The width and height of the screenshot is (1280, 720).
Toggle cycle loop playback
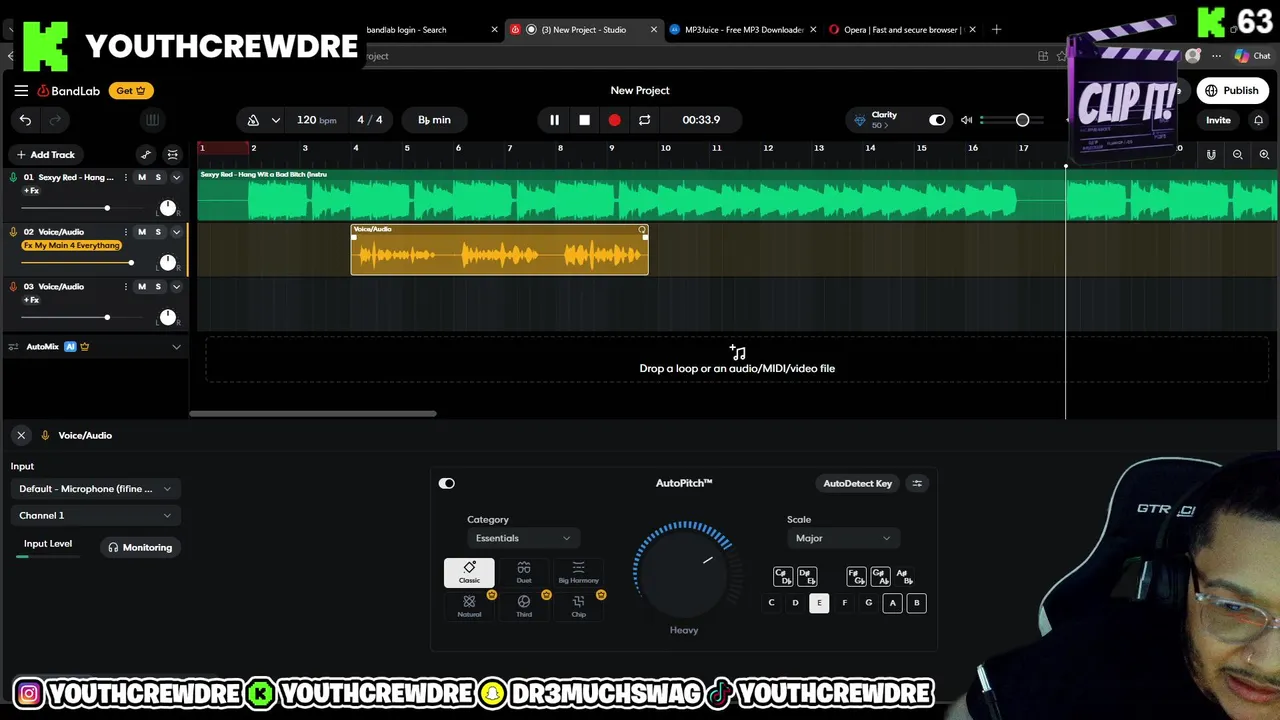pyautogui.click(x=644, y=120)
